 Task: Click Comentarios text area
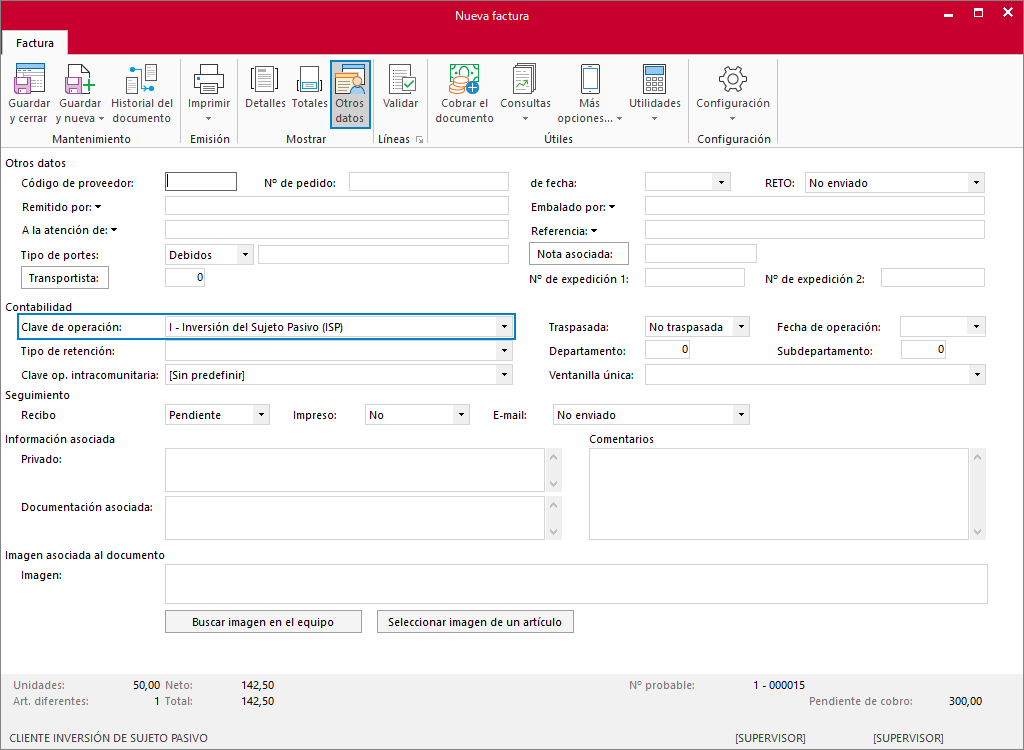pyautogui.click(x=778, y=494)
